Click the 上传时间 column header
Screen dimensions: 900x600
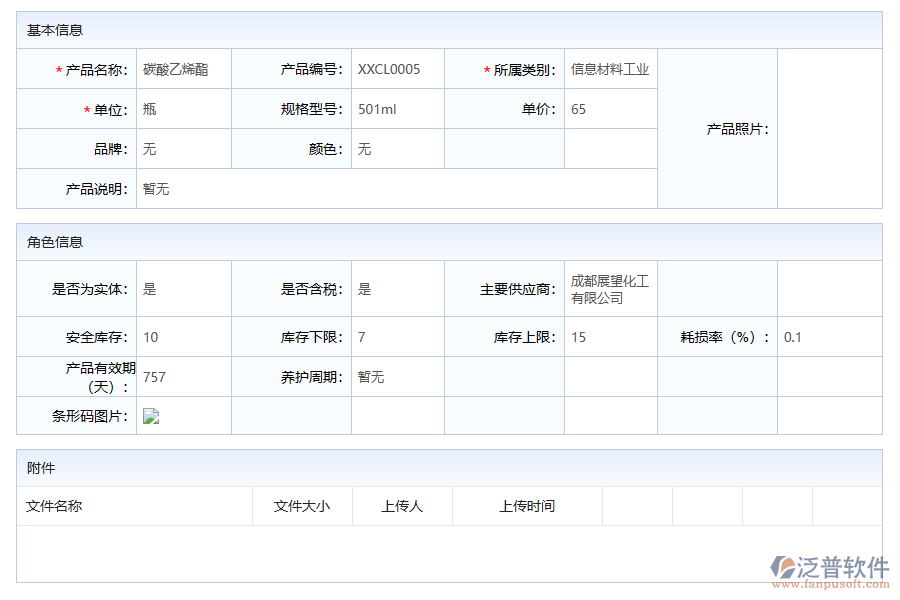pyautogui.click(x=527, y=506)
